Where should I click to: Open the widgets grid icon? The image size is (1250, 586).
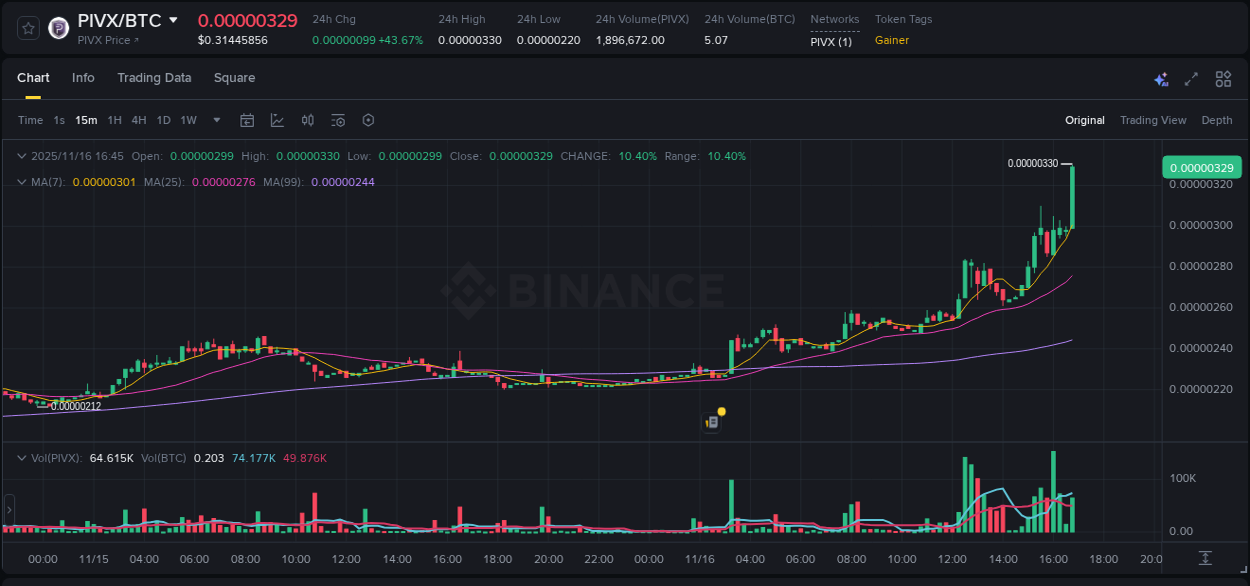(x=1223, y=78)
